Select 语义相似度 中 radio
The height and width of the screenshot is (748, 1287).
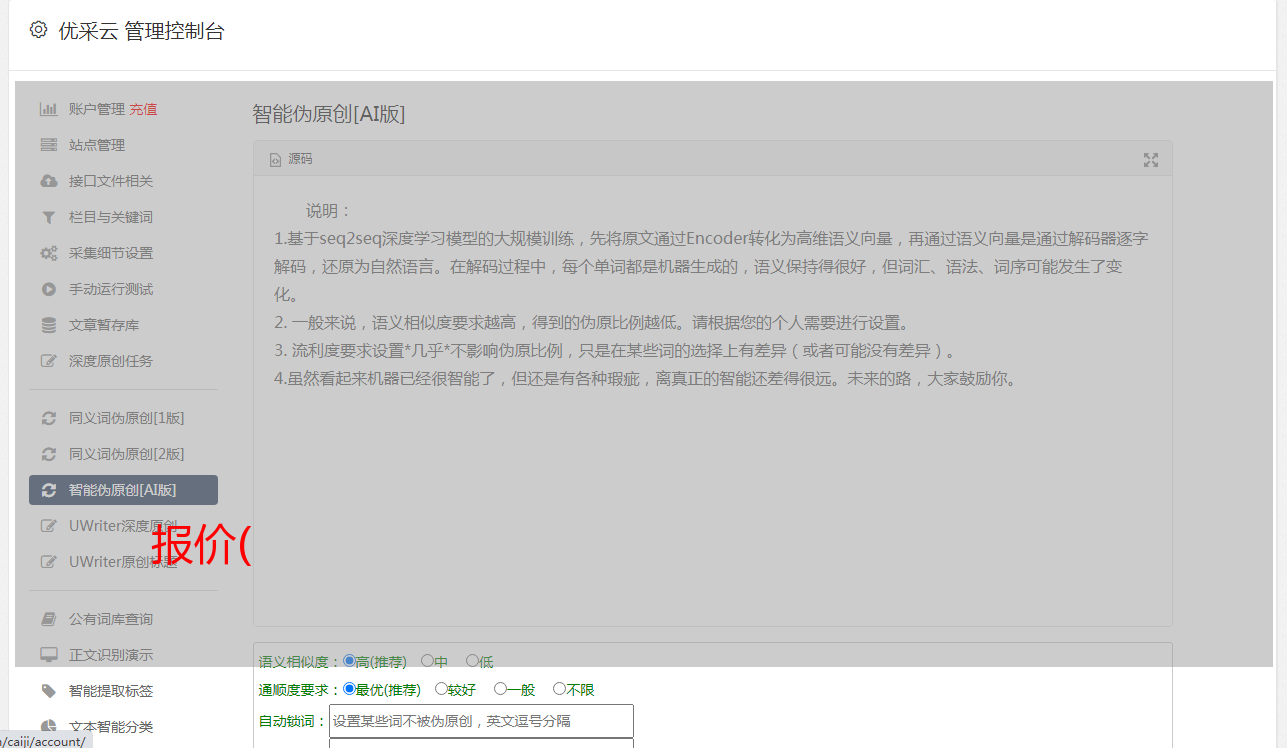427,661
